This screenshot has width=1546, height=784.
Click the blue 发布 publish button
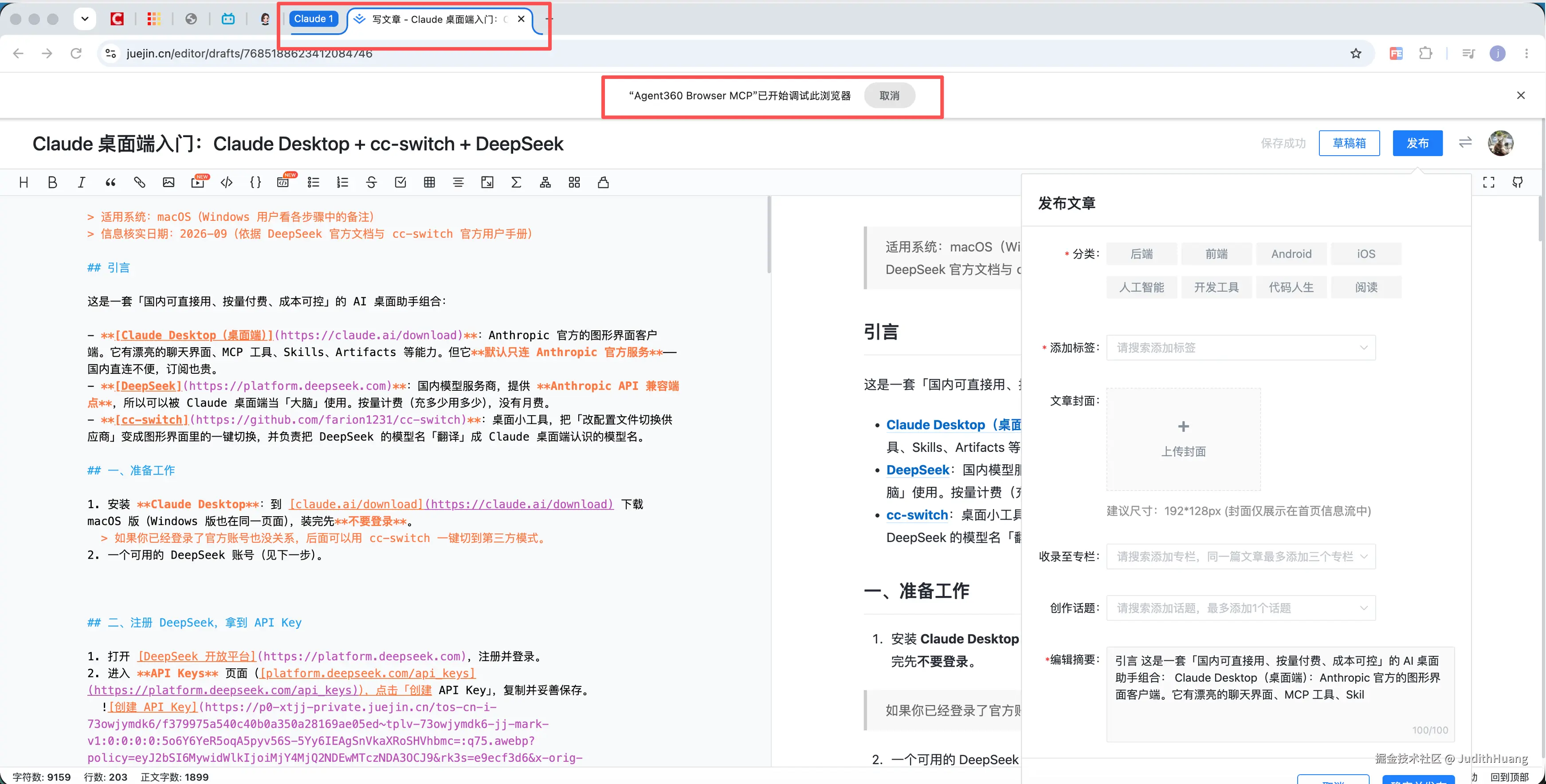point(1417,143)
